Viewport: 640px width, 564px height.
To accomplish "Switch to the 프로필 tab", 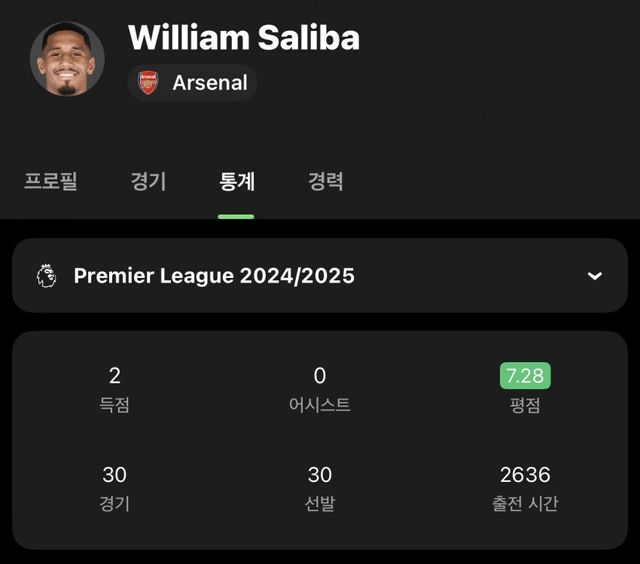I will pyautogui.click(x=51, y=181).
